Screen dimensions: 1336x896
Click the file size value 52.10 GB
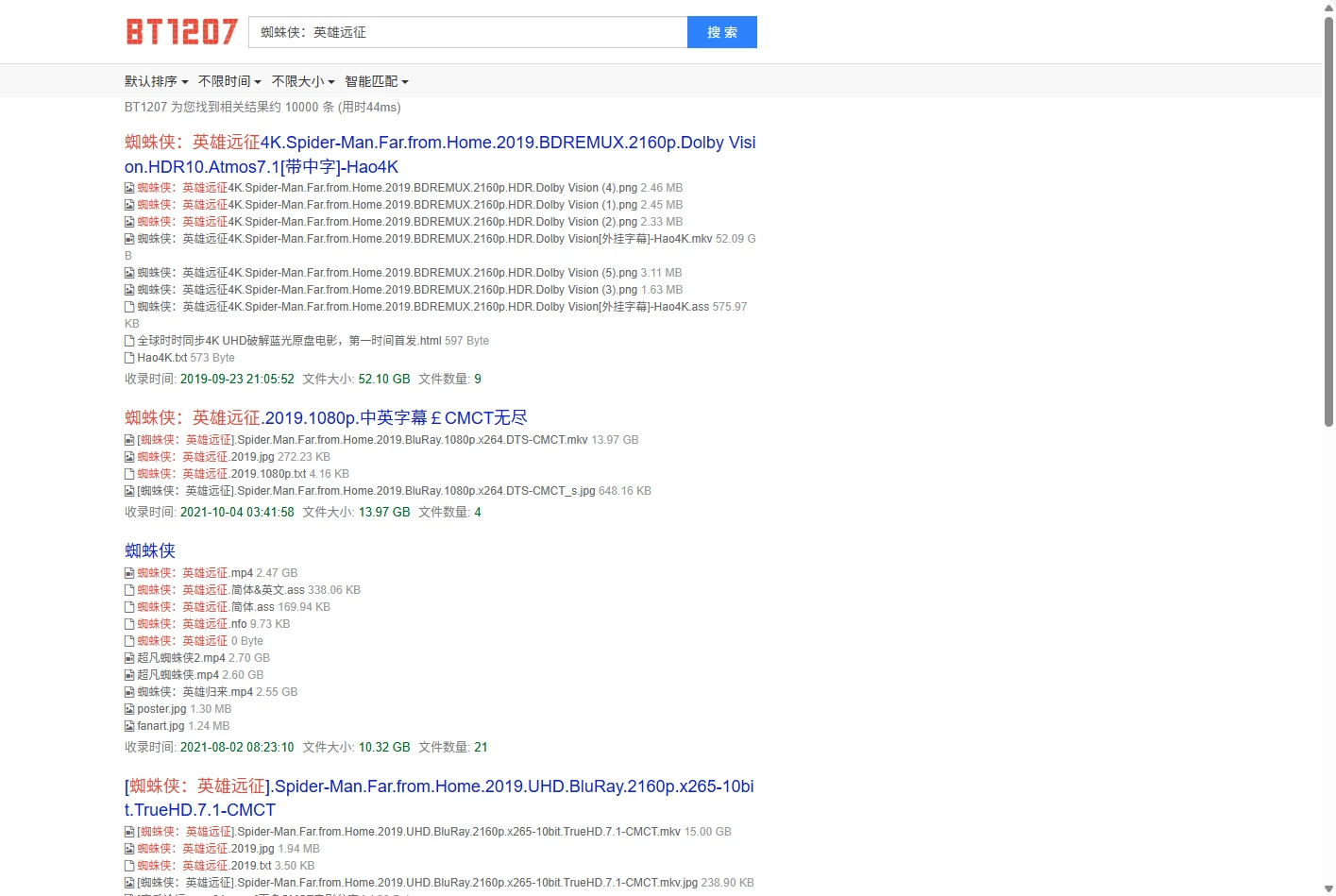(384, 379)
